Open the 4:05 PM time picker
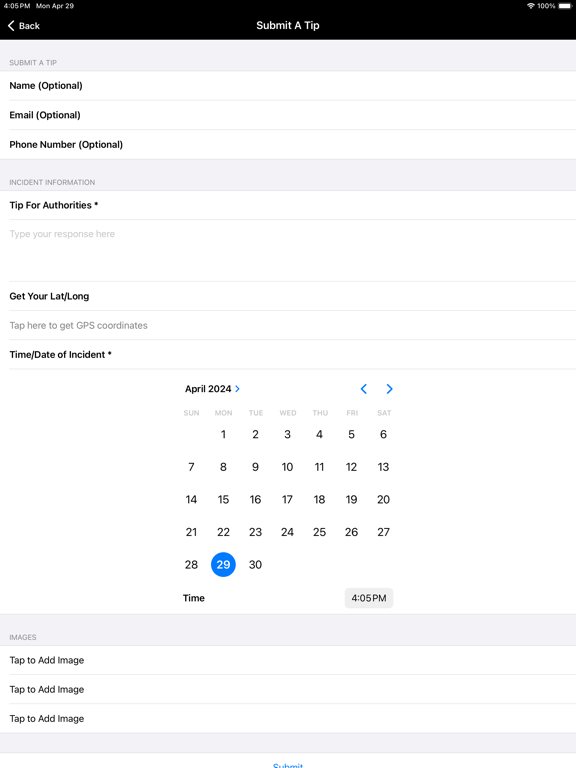This screenshot has height=768, width=576. [x=369, y=598]
